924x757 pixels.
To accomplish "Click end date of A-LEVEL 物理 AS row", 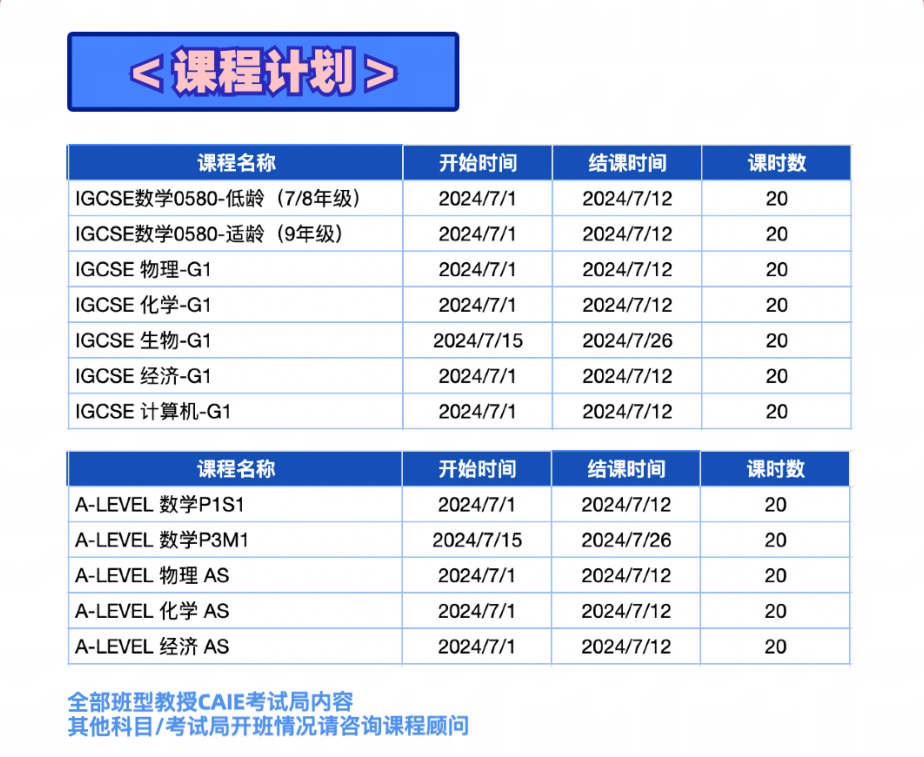I will (626, 576).
